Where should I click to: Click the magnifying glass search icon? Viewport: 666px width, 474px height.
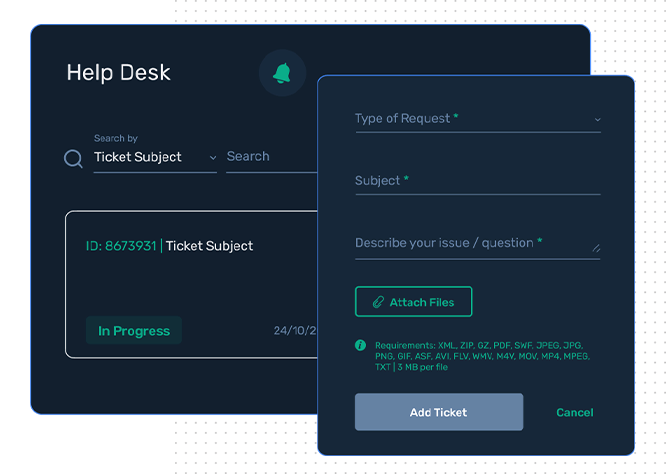(x=73, y=158)
